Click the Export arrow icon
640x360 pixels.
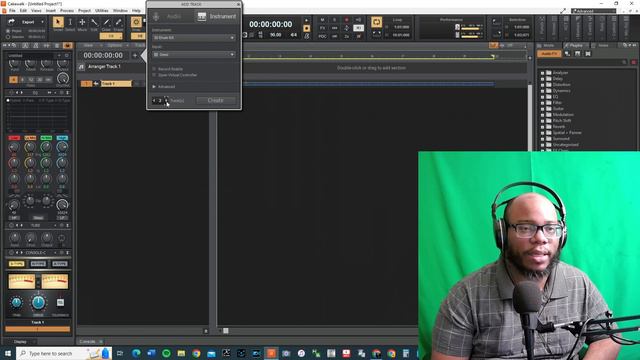(x=11, y=22)
